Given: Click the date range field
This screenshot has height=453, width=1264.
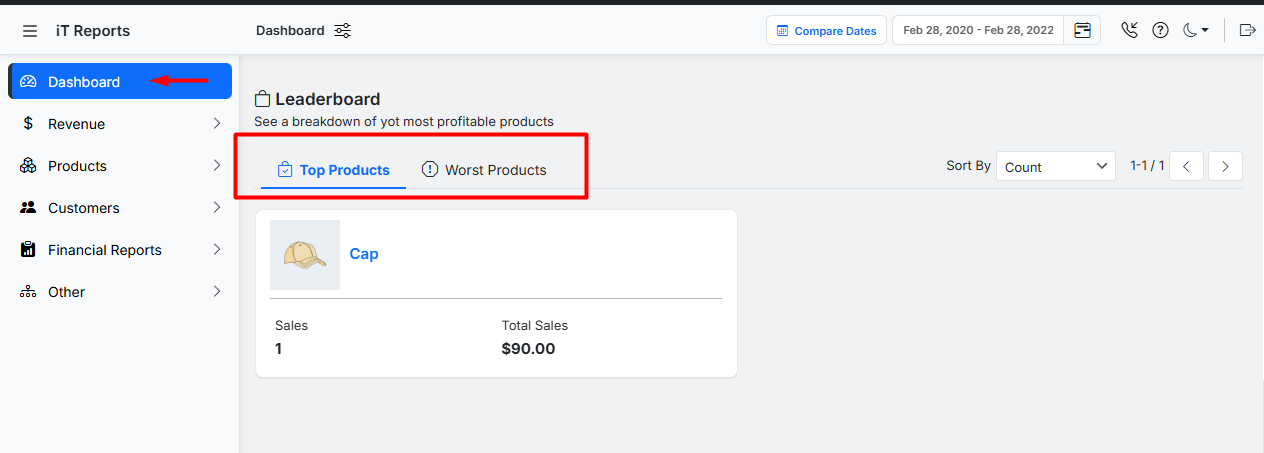Looking at the screenshot, I should coord(977,30).
